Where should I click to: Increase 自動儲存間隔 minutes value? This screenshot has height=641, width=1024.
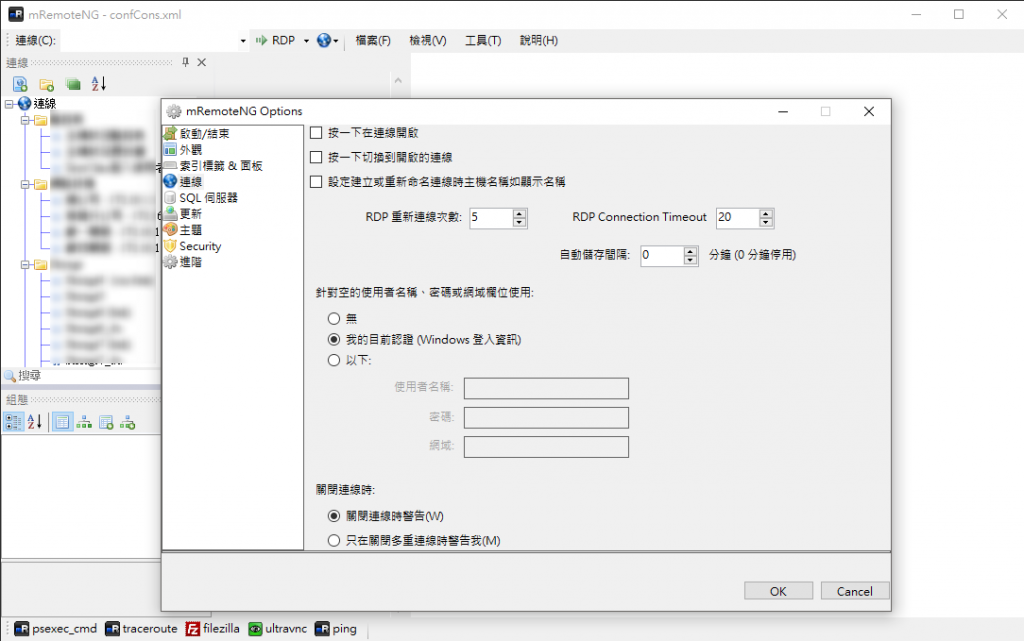pyautogui.click(x=690, y=251)
